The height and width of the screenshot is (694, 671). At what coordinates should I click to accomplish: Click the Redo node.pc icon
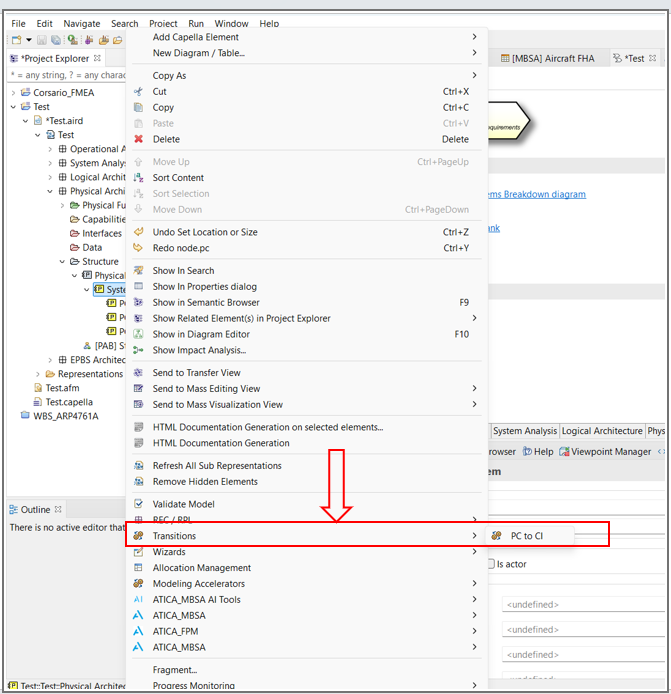pyautogui.click(x=139, y=248)
